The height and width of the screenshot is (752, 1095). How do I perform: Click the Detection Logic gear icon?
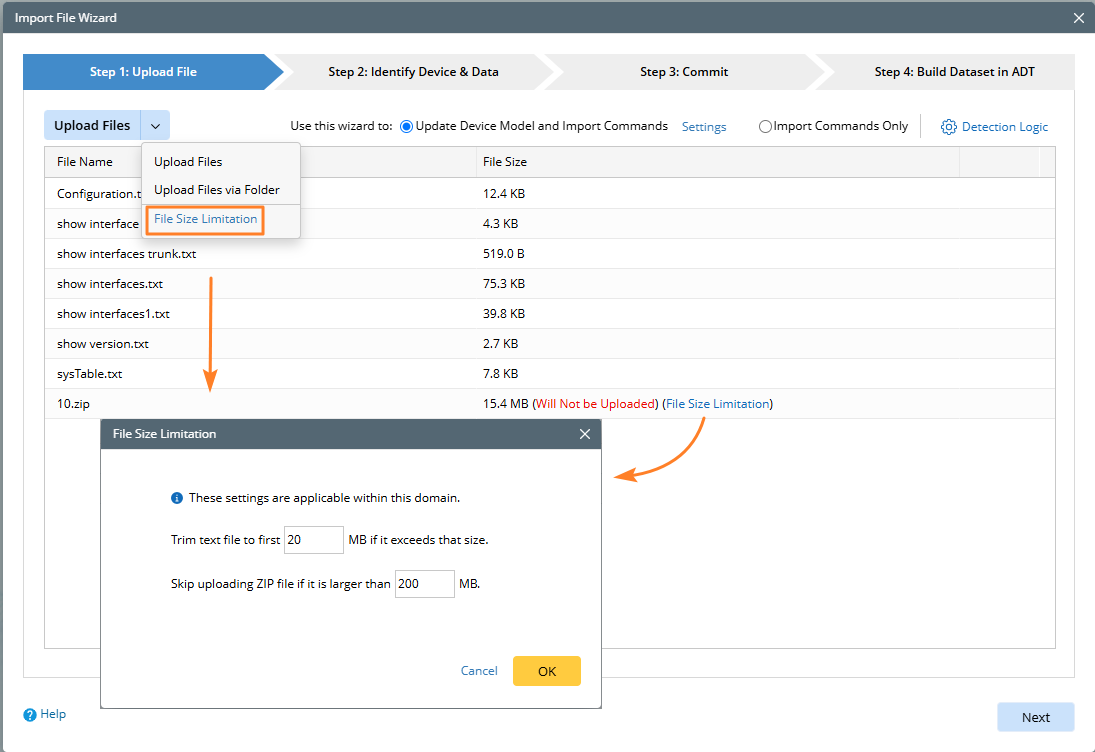[949, 127]
